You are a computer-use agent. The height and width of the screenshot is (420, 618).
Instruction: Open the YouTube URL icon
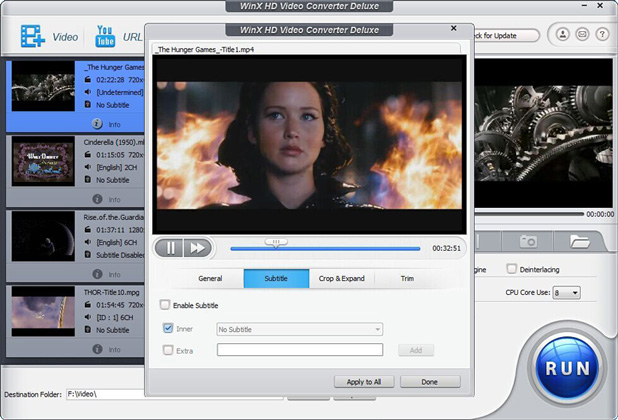pyautogui.click(x=105, y=36)
